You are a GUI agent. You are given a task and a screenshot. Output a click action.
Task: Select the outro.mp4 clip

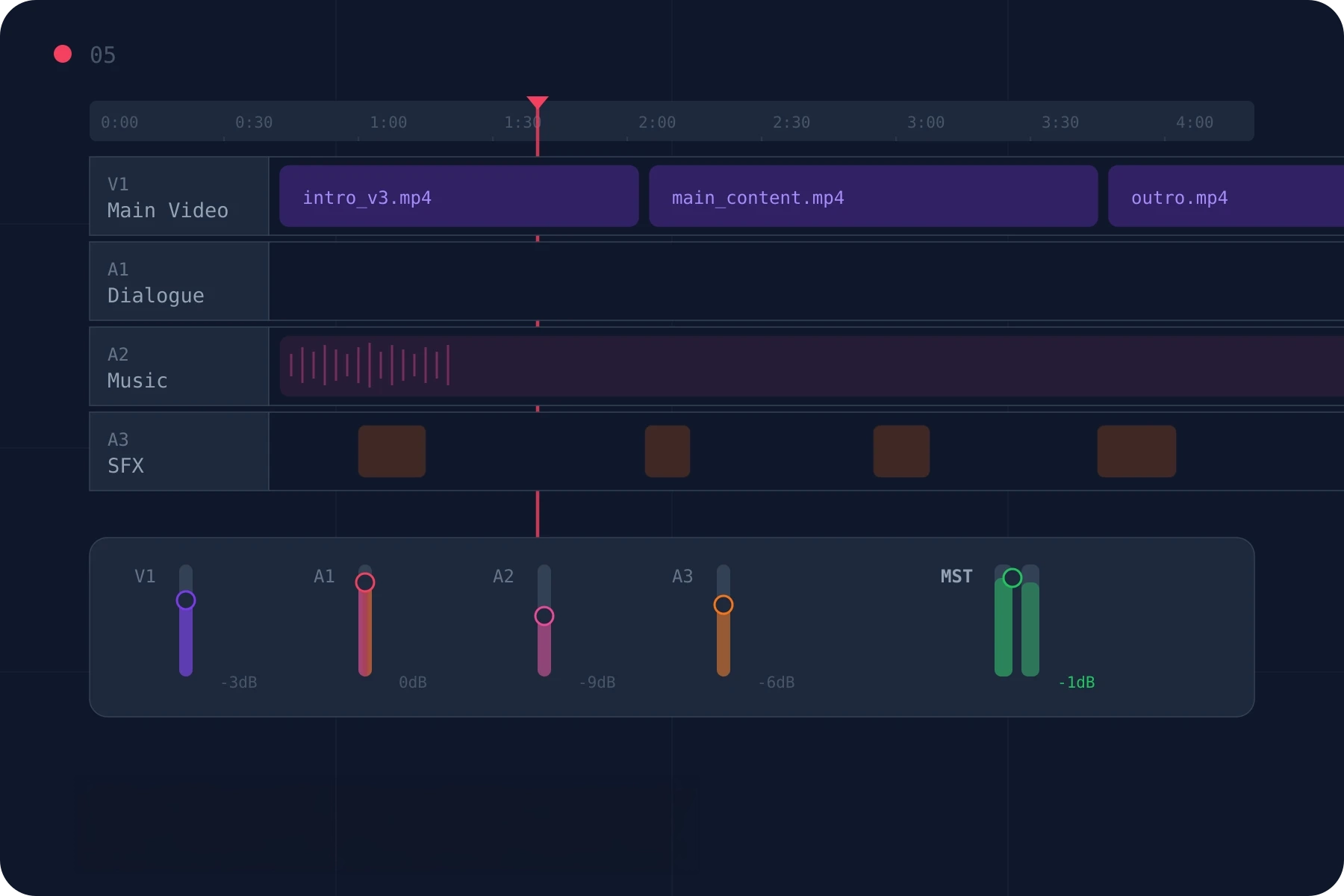coord(1225,196)
